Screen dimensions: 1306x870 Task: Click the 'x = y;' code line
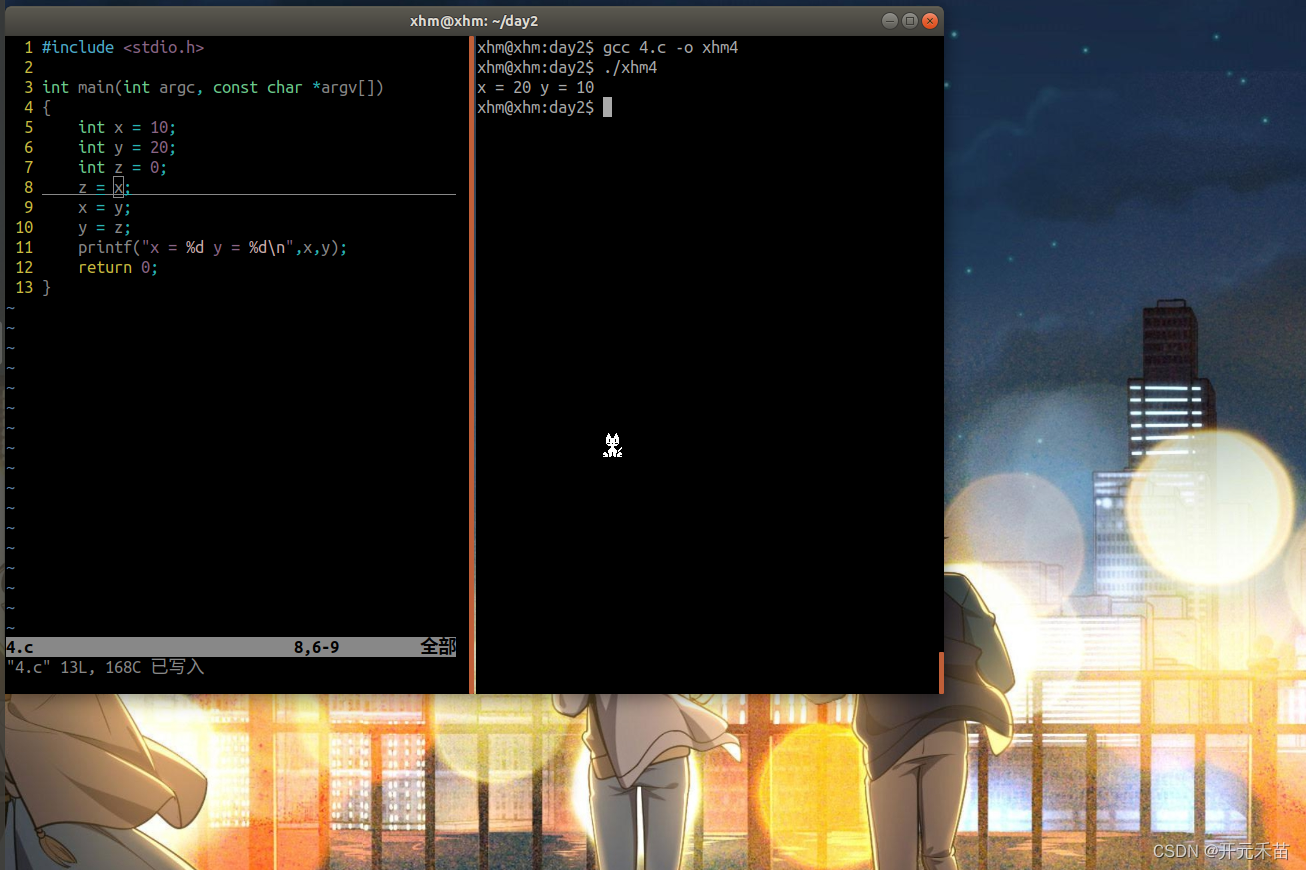pyautogui.click(x=105, y=207)
